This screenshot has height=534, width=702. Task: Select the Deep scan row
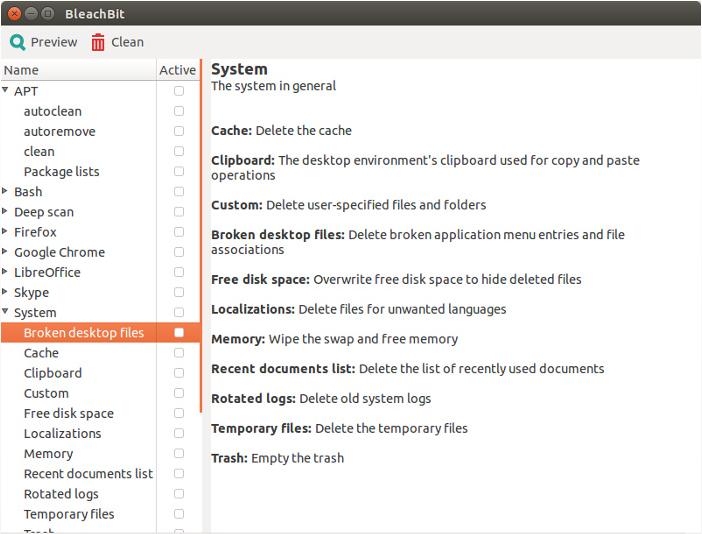[x=100, y=212]
